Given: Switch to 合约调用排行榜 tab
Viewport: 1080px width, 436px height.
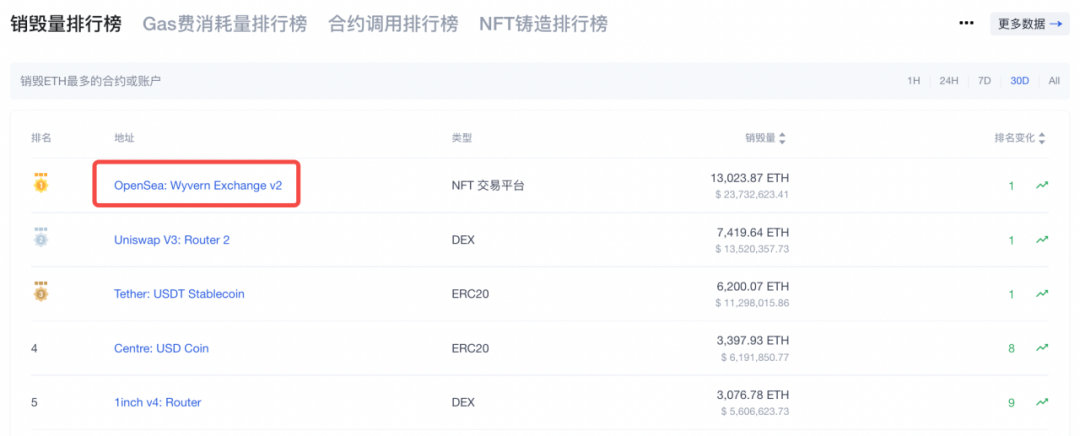Looking at the screenshot, I should point(393,24).
